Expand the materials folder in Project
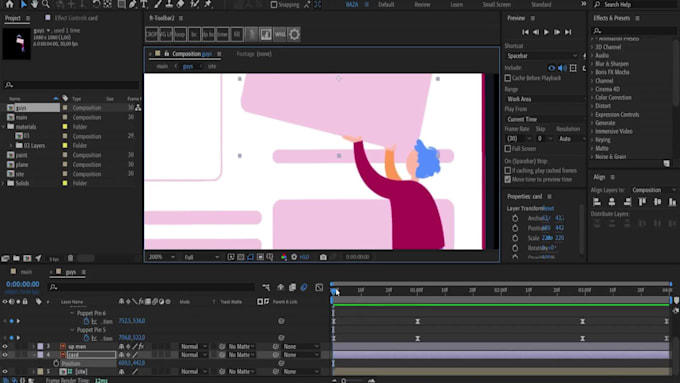Viewport: 680px width, 383px height. 4,127
